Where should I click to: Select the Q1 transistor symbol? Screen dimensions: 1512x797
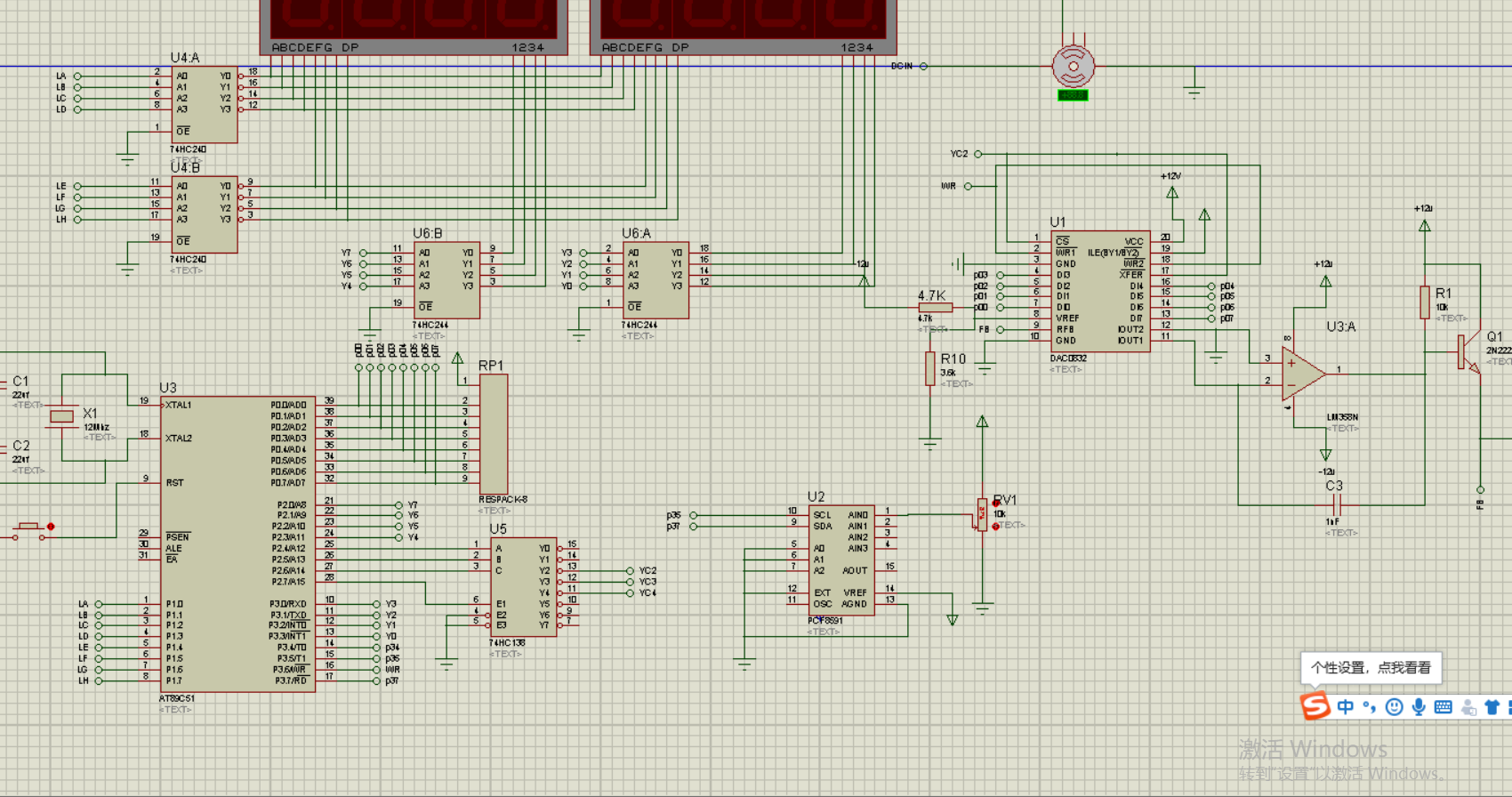tap(1469, 351)
